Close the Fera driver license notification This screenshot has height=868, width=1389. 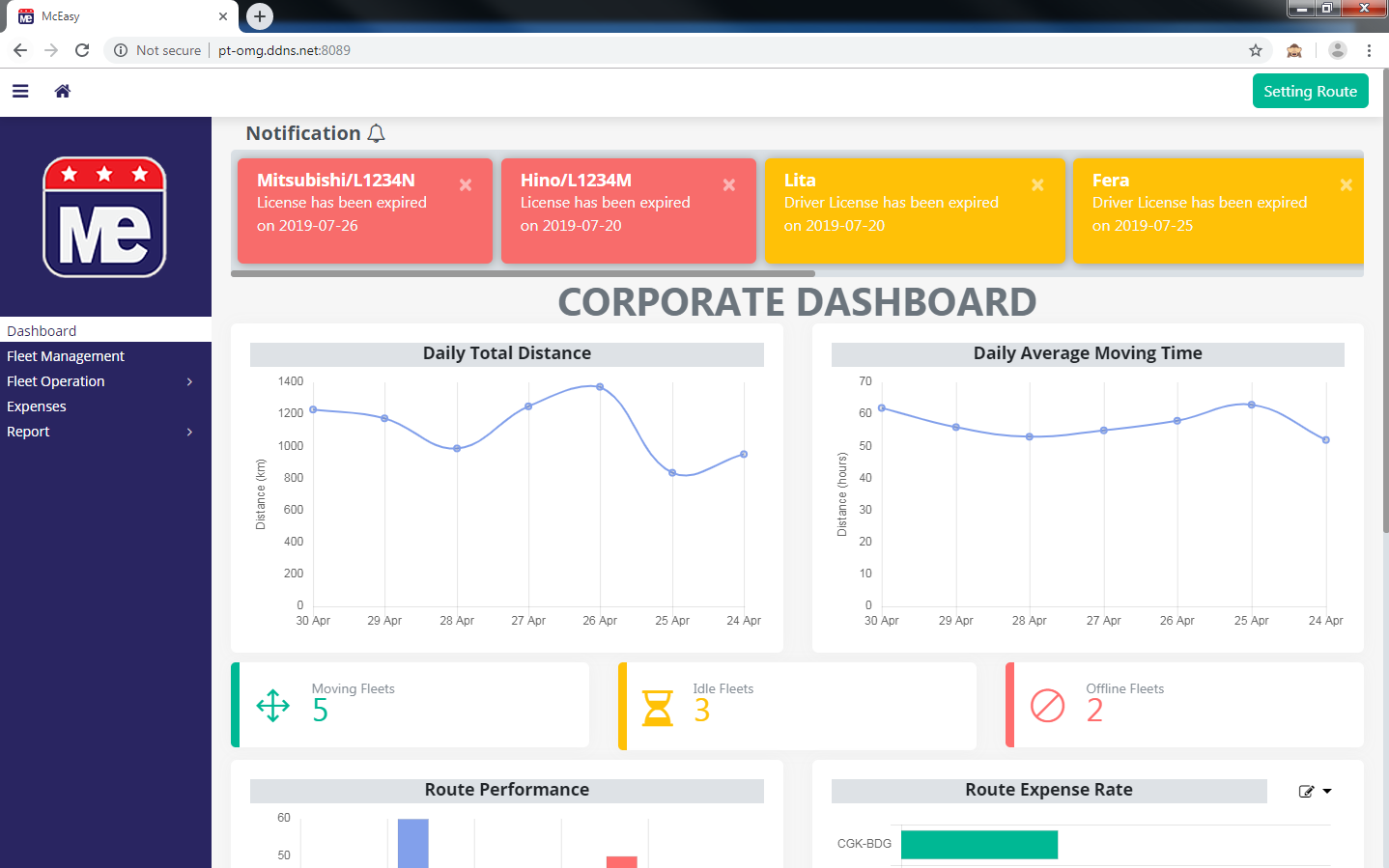pyautogui.click(x=1346, y=184)
